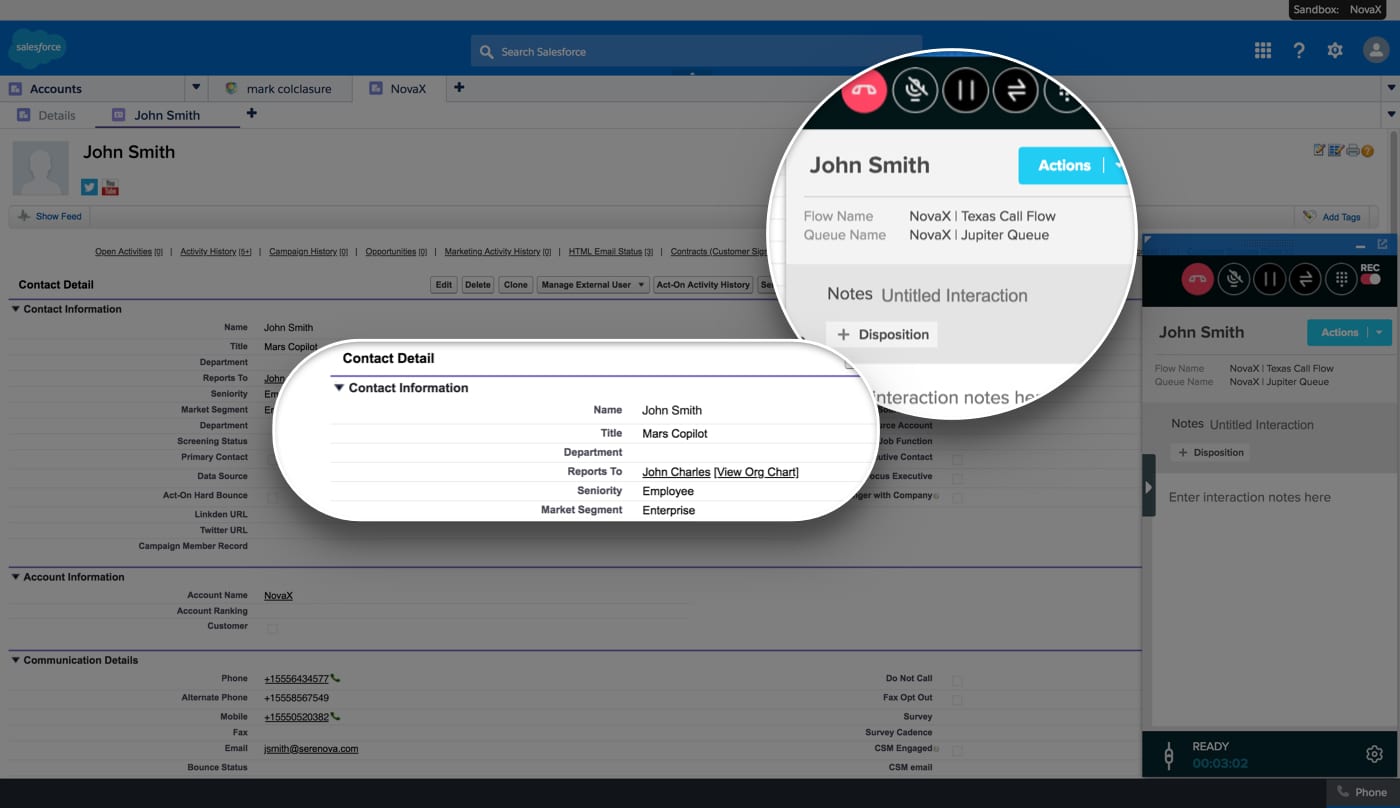Click the Edit button
Viewport: 1400px width, 808px height.
(x=444, y=285)
